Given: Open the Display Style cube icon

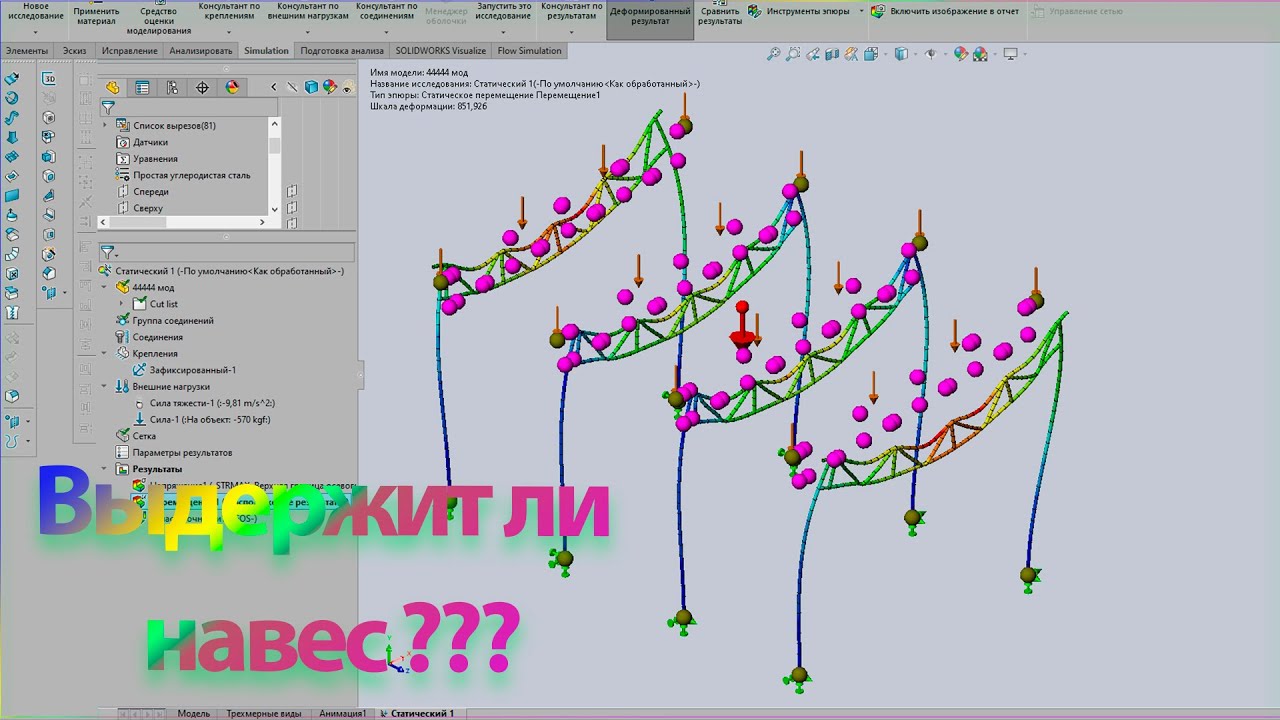Looking at the screenshot, I should pyautogui.click(x=902, y=54).
